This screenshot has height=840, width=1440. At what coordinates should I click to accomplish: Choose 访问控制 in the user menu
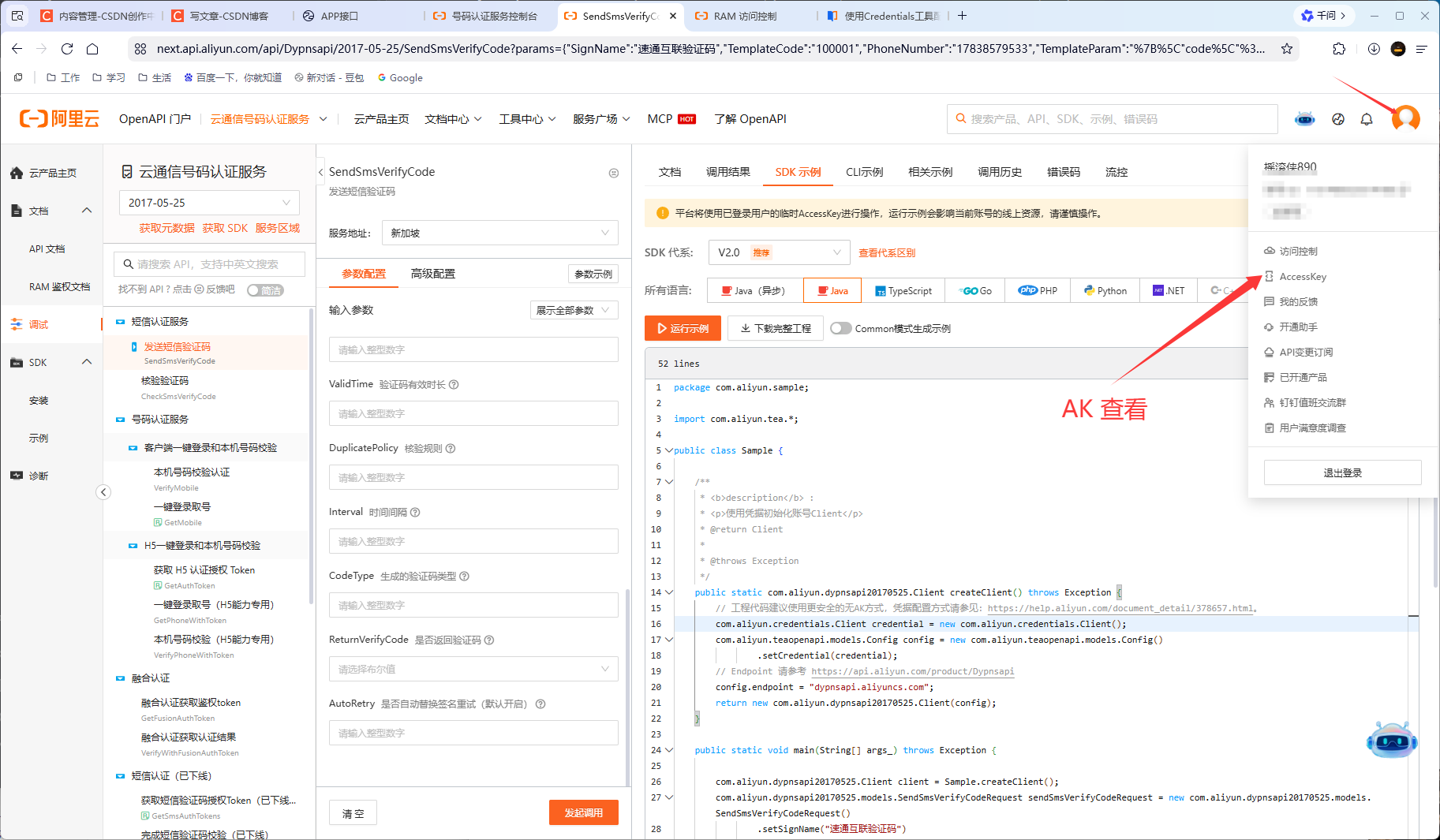[1298, 252]
